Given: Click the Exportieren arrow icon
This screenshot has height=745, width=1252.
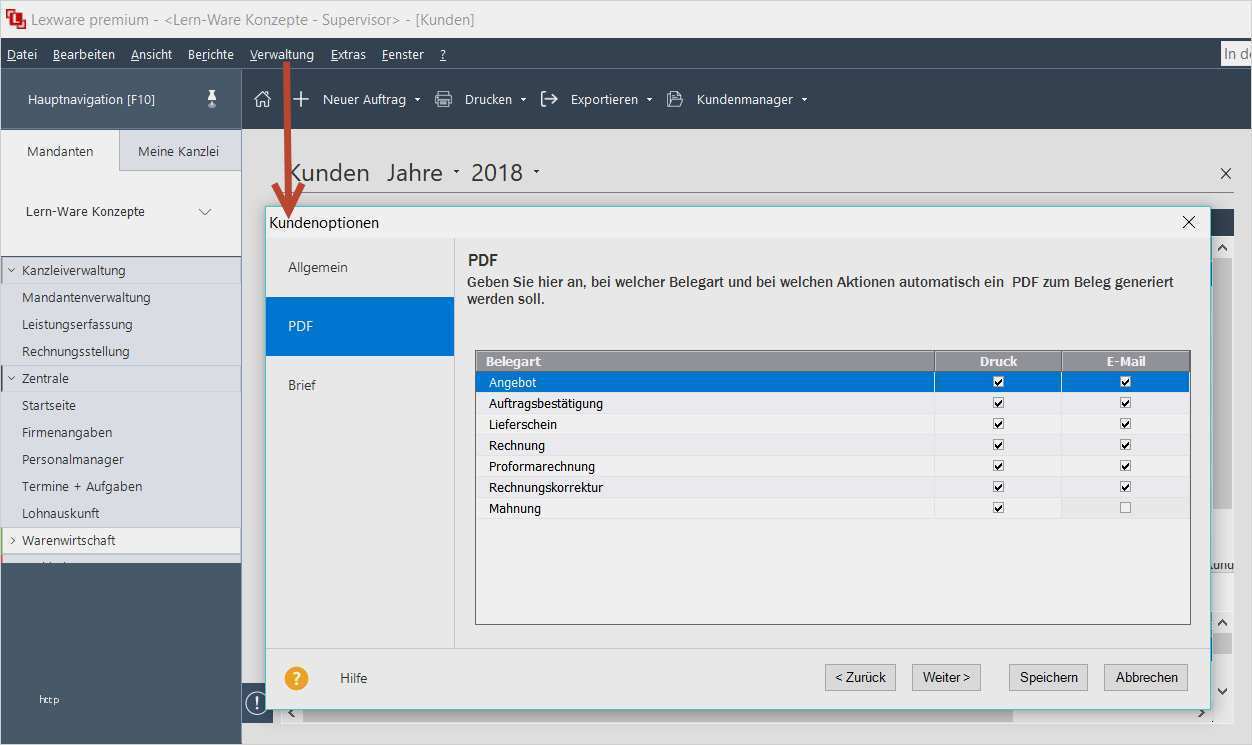Looking at the screenshot, I should click(x=549, y=99).
